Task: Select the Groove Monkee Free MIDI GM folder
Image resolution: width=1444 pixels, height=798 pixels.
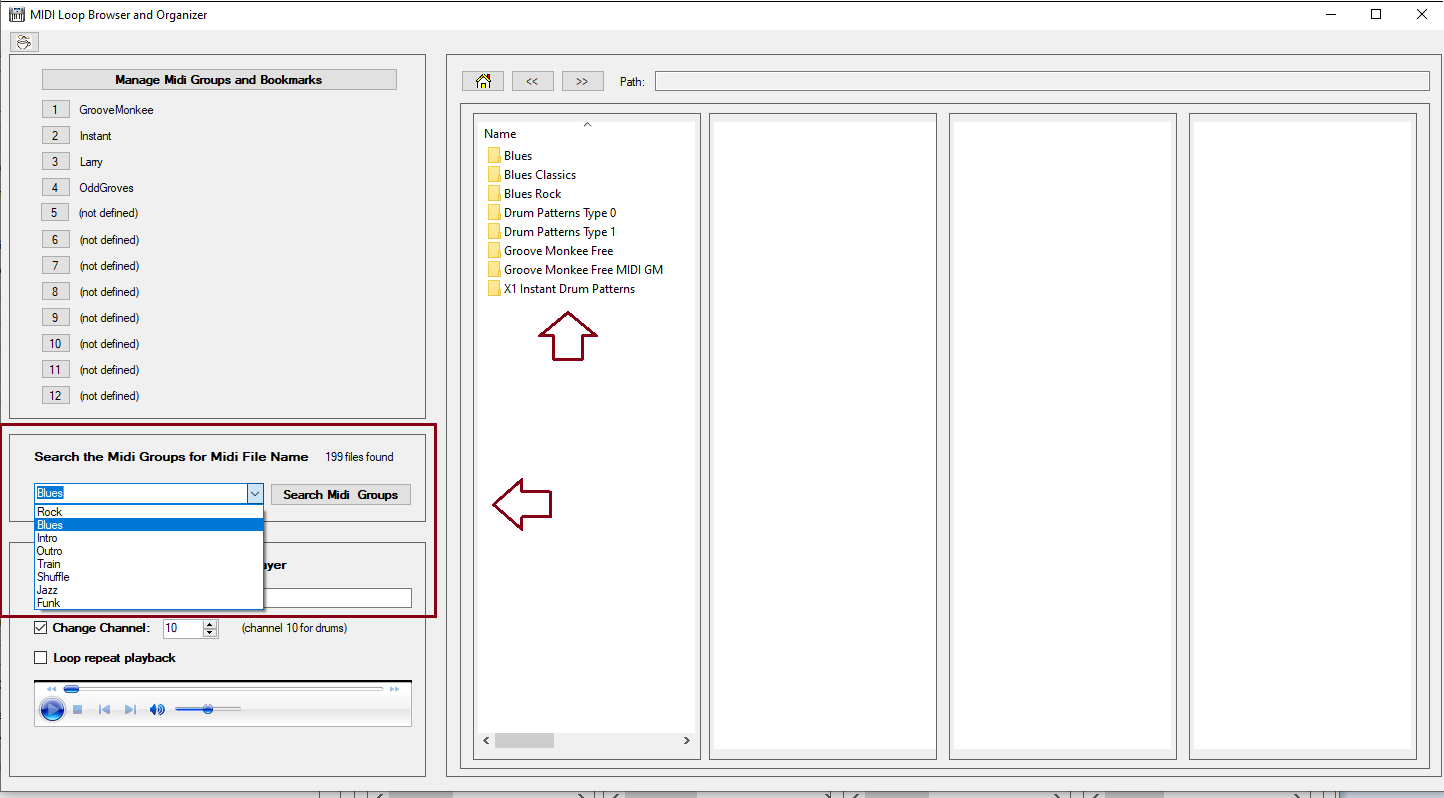Action: pyautogui.click(x=575, y=269)
